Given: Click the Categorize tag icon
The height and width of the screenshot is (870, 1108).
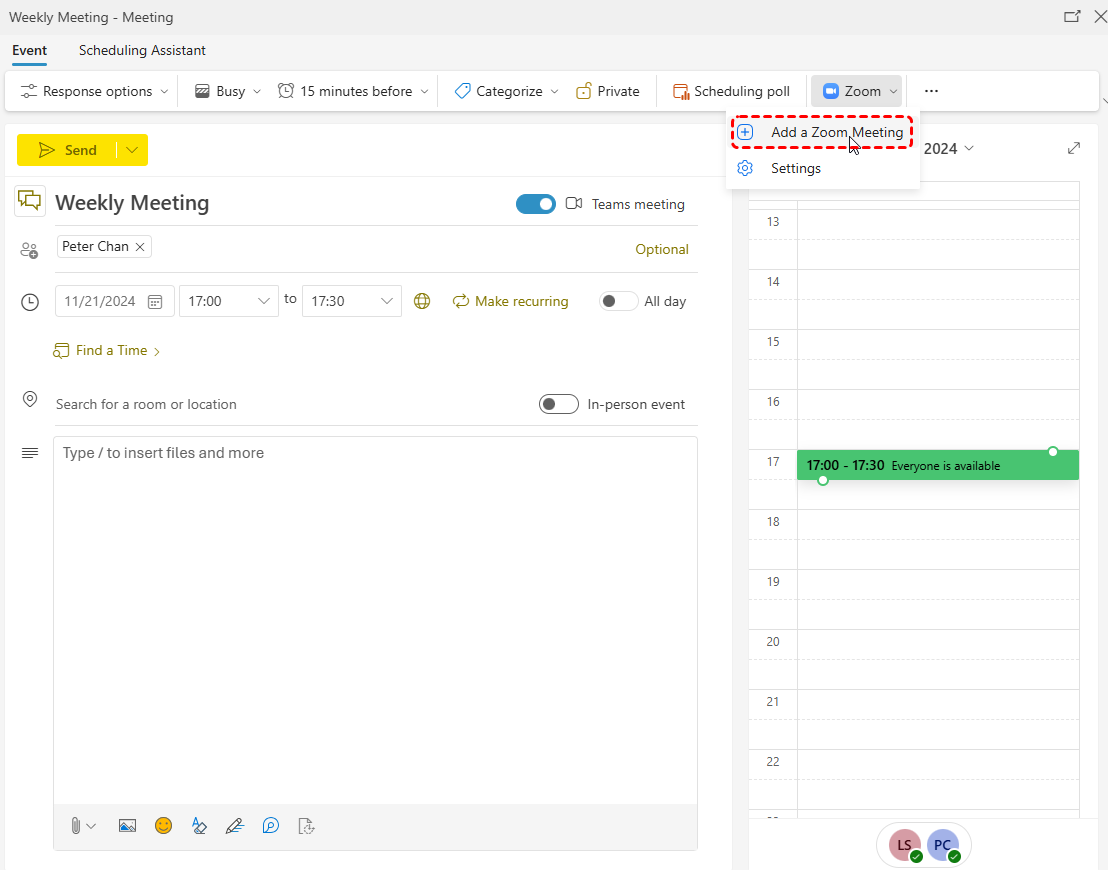Looking at the screenshot, I should click(462, 91).
